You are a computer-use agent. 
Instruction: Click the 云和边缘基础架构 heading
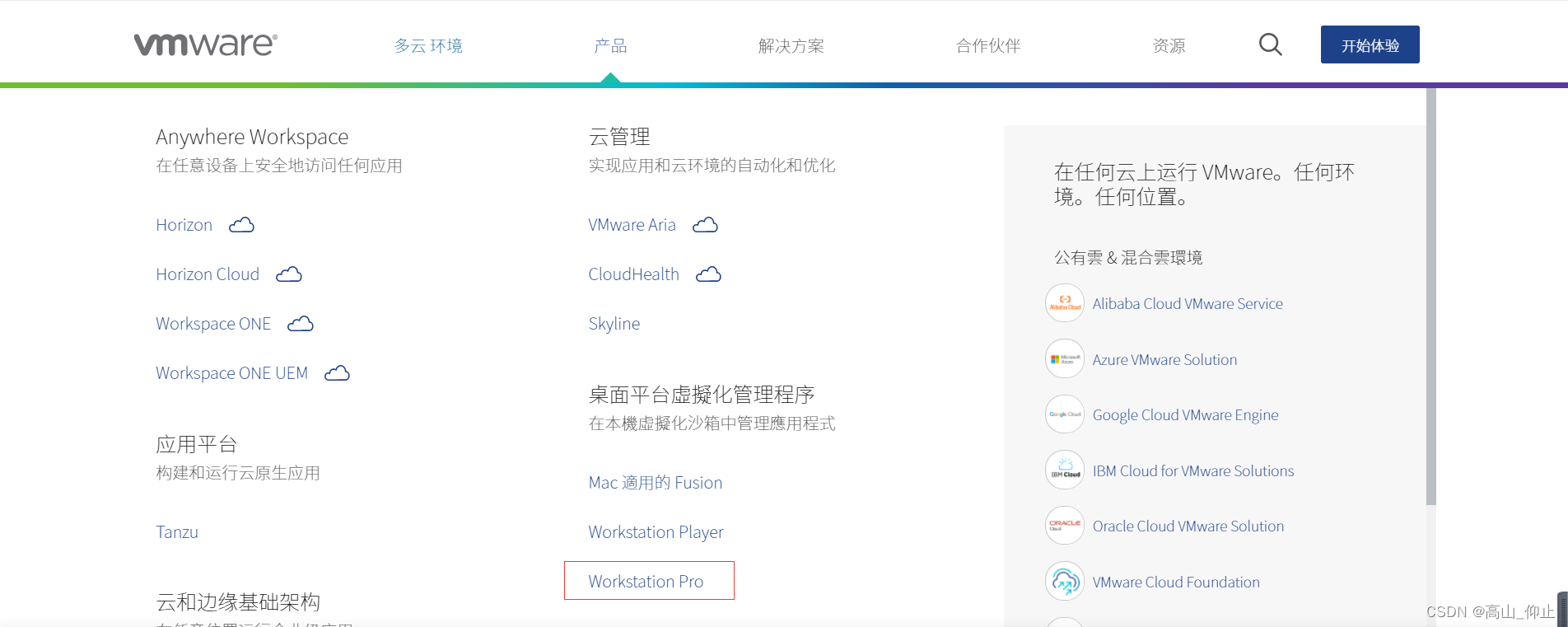238,602
